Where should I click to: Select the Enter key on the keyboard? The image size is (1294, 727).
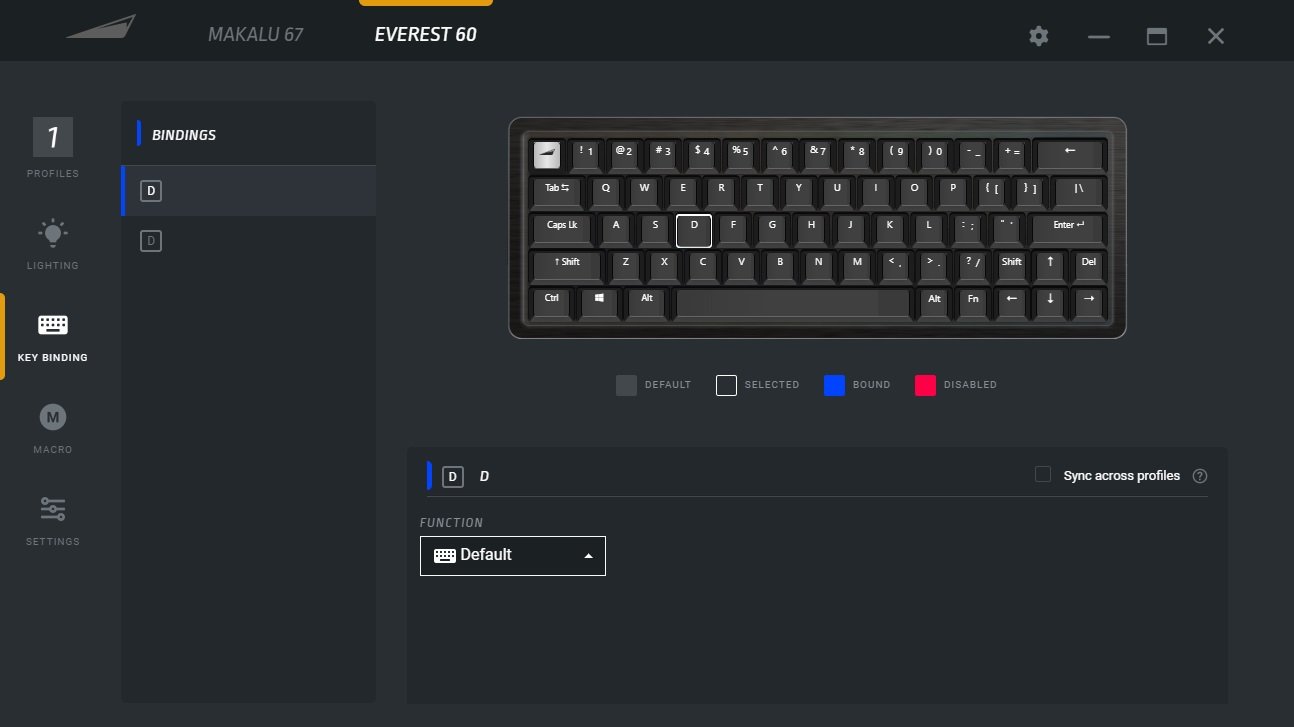[x=1067, y=227]
